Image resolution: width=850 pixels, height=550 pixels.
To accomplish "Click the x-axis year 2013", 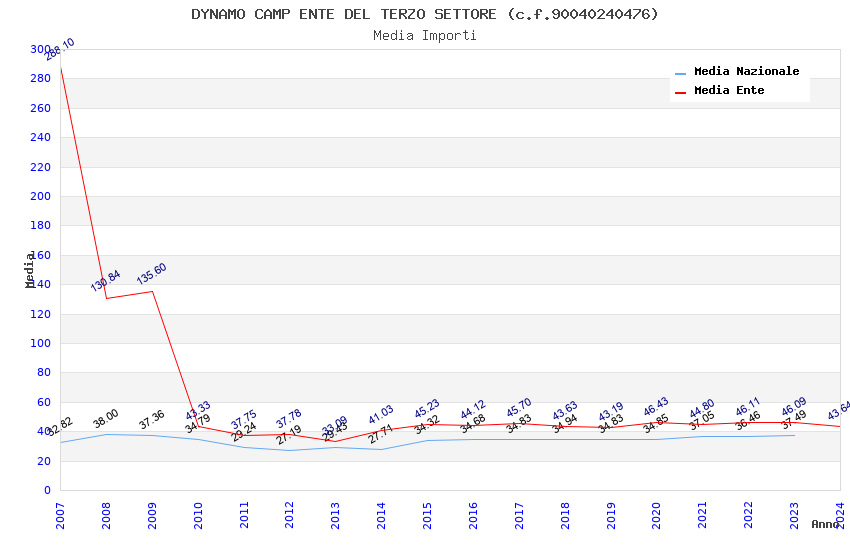I will [x=336, y=515].
